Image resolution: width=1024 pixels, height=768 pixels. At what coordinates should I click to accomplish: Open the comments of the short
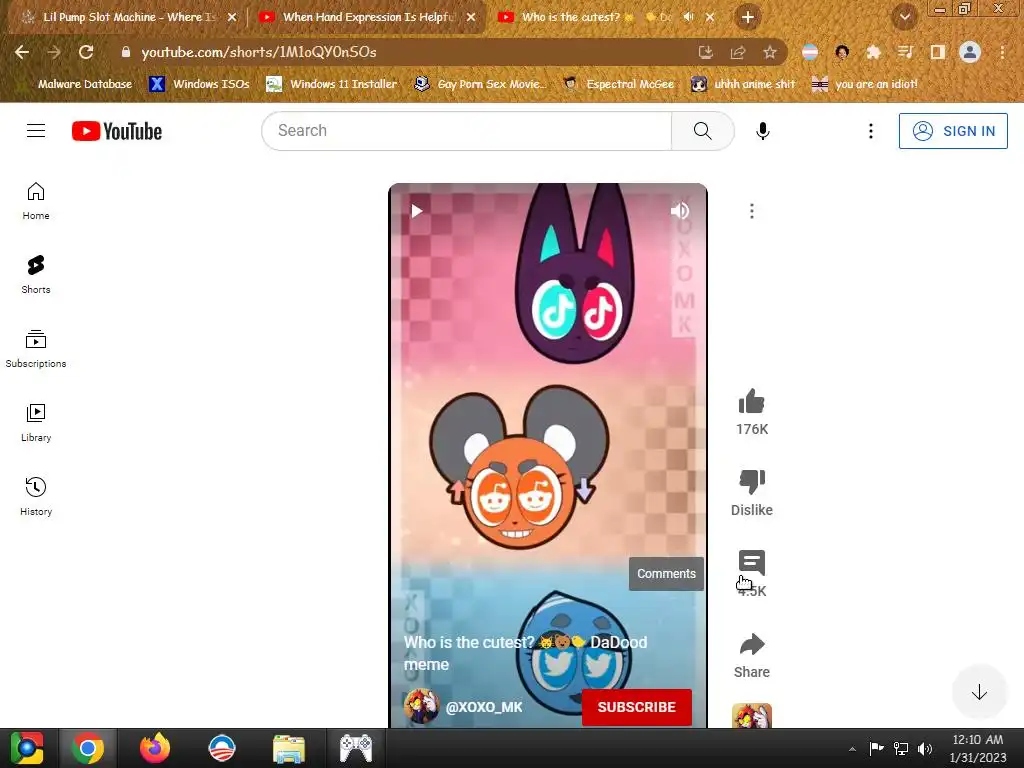752,563
